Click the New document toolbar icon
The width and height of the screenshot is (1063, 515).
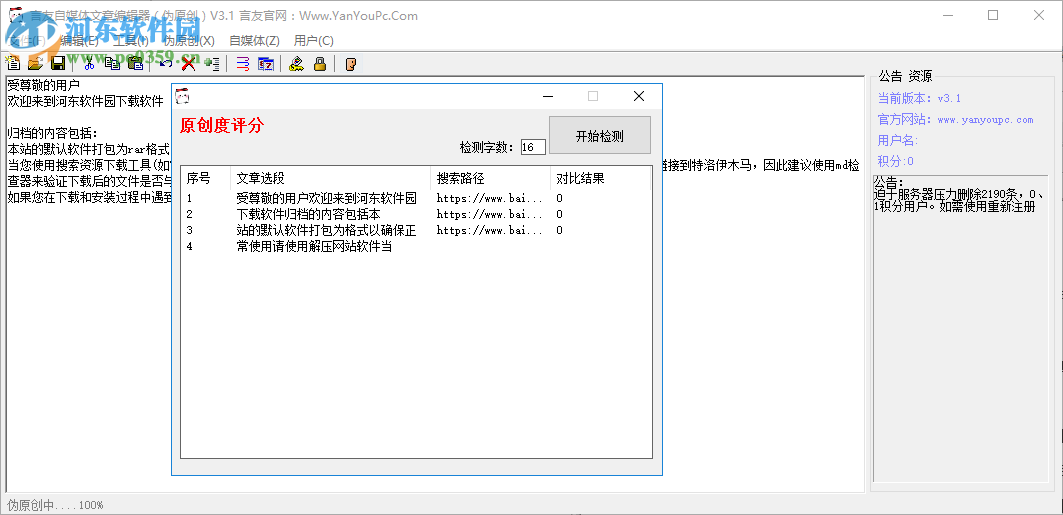[14, 64]
